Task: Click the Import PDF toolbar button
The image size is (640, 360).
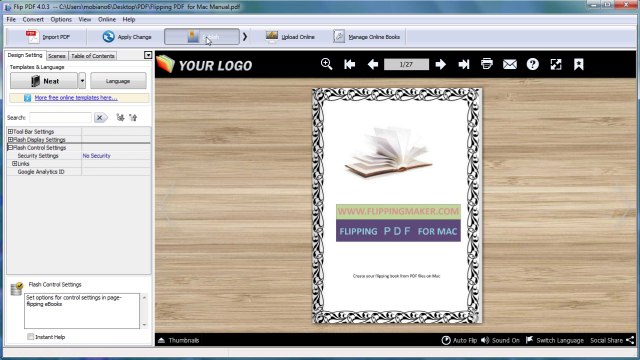Action: tap(48, 37)
